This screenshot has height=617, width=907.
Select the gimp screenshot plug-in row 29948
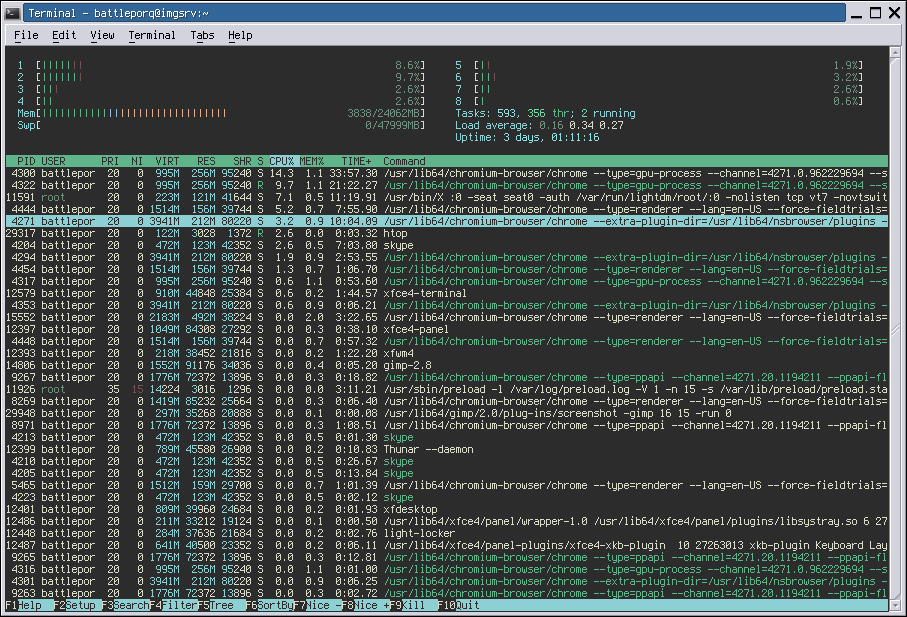pyautogui.click(x=447, y=413)
